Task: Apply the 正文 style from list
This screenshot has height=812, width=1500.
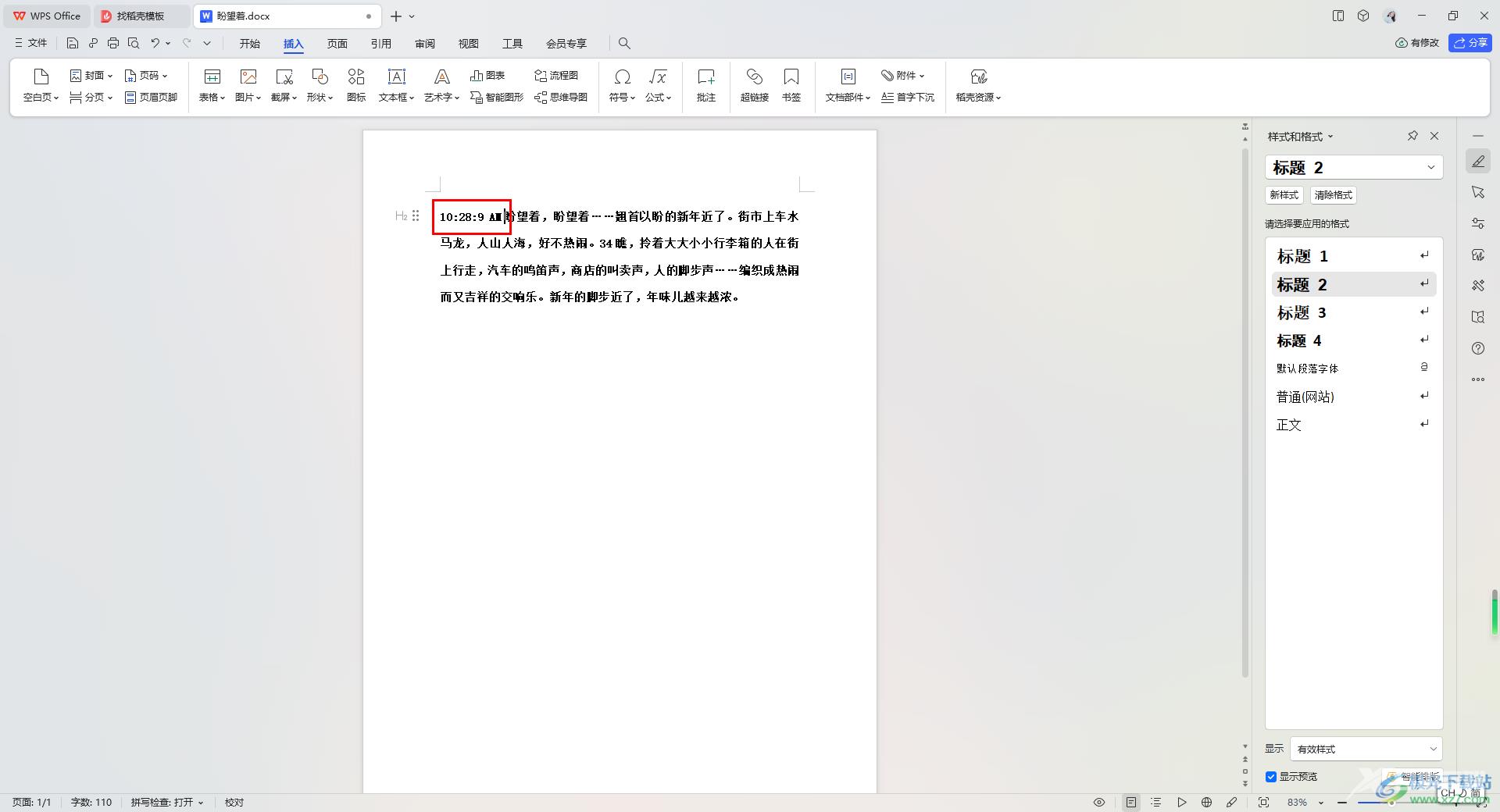Action: tap(1354, 425)
